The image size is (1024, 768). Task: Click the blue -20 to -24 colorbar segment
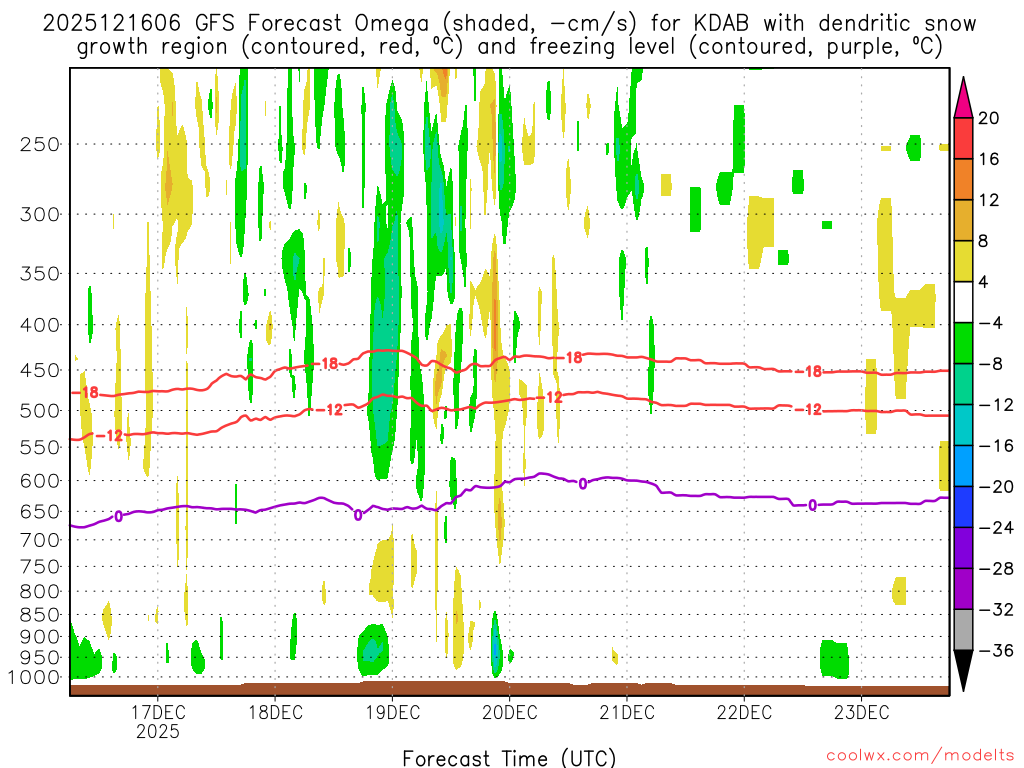pyautogui.click(x=963, y=507)
